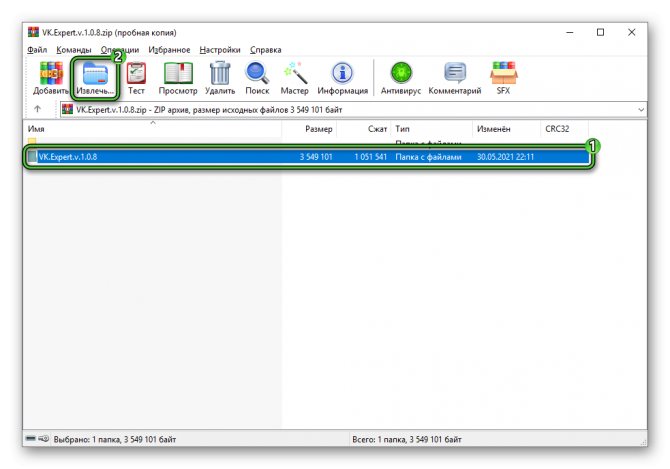Click the archive icon in address bar
Viewport: 670px width, 469px height.
click(x=67, y=109)
